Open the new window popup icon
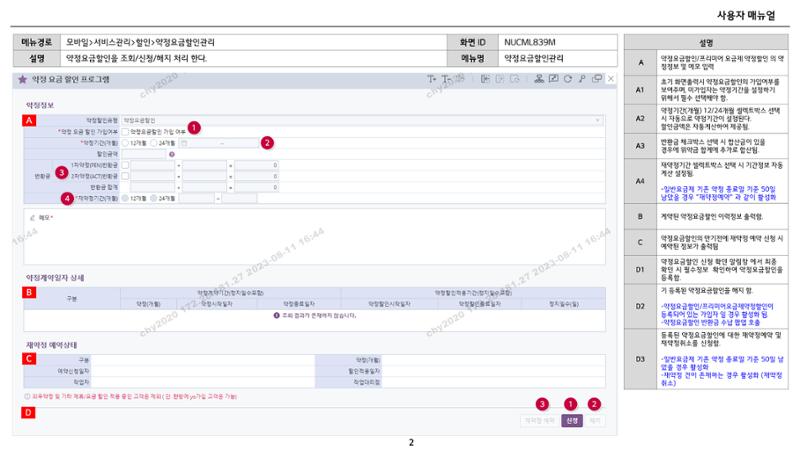800x450 pixels. pyautogui.click(x=596, y=79)
